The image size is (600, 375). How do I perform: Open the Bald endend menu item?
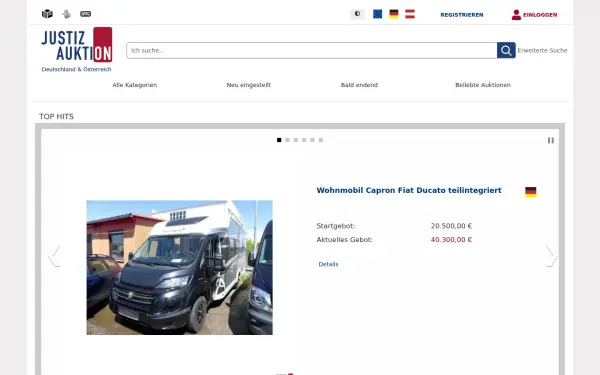(359, 85)
